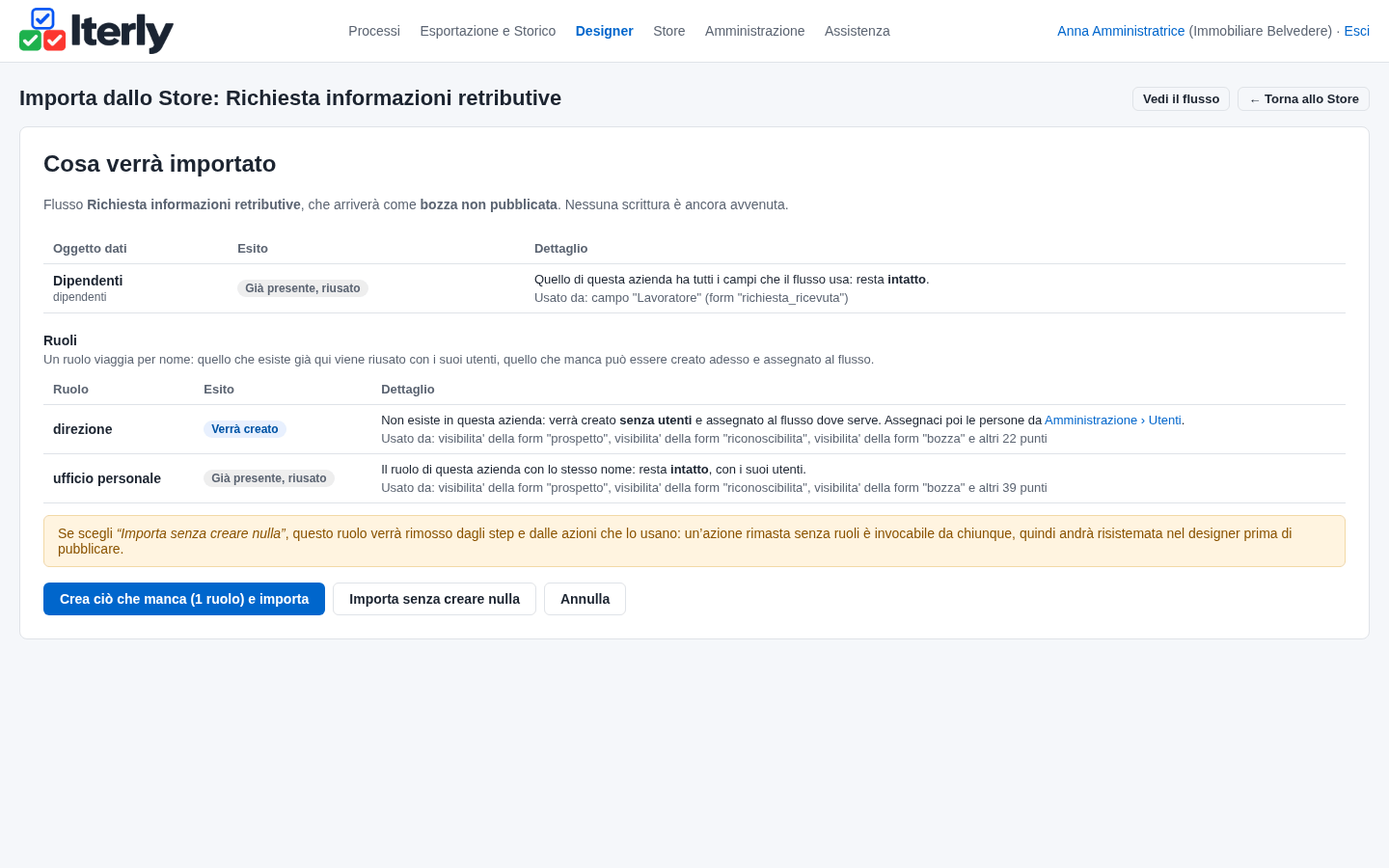Viewport: 1389px width, 868px height.
Task: Click the Già presente badge for ufficio personale
Action: (269, 478)
